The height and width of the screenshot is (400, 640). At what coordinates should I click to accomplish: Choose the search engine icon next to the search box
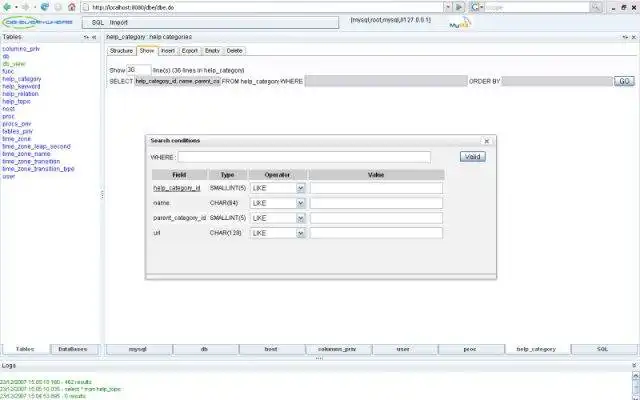tap(475, 7)
